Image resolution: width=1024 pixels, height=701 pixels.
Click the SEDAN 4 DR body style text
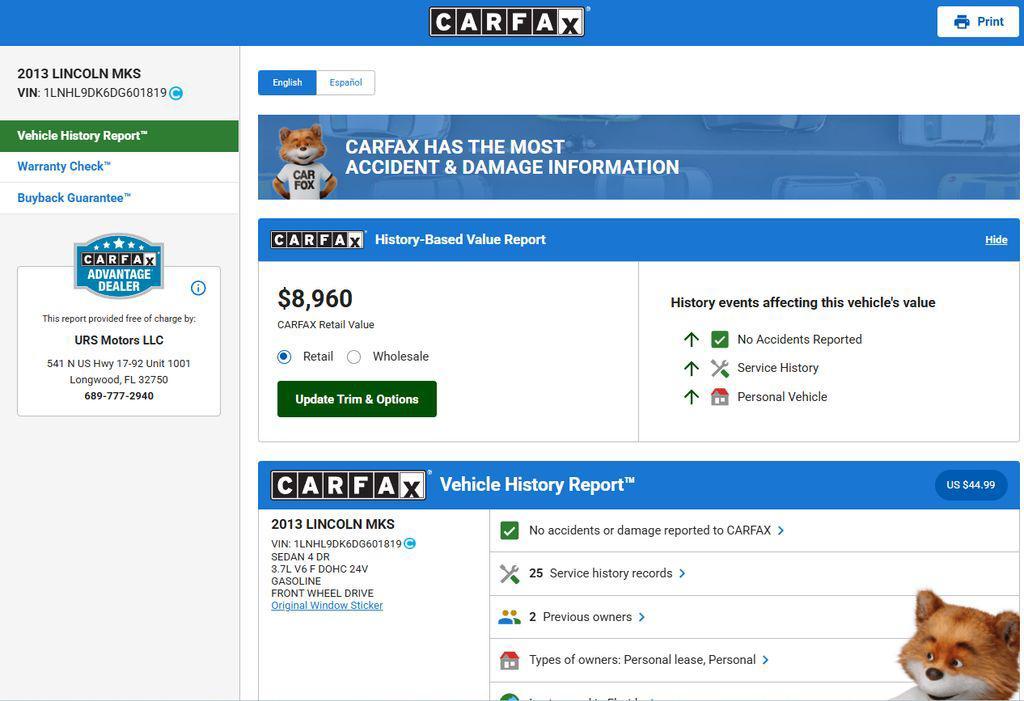point(300,557)
